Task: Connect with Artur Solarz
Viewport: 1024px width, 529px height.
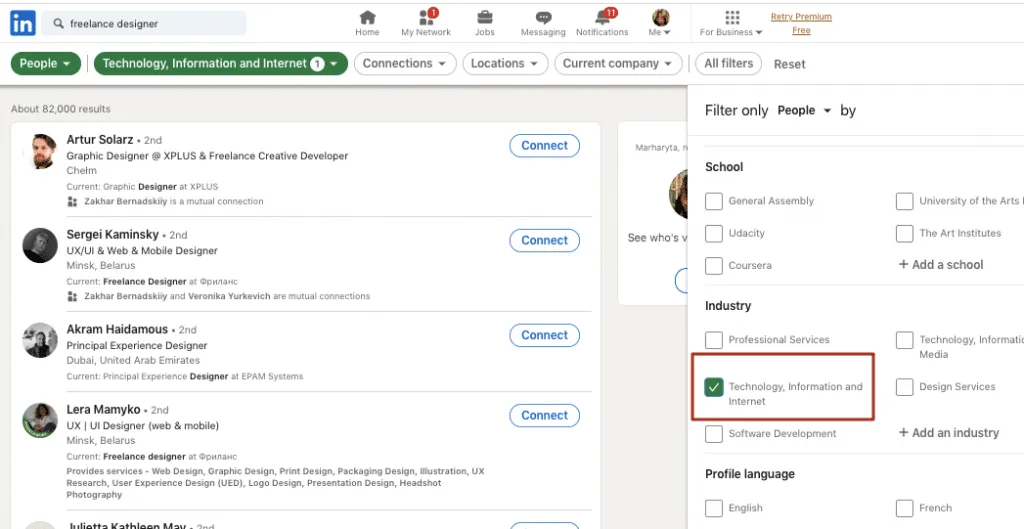Action: tap(545, 146)
